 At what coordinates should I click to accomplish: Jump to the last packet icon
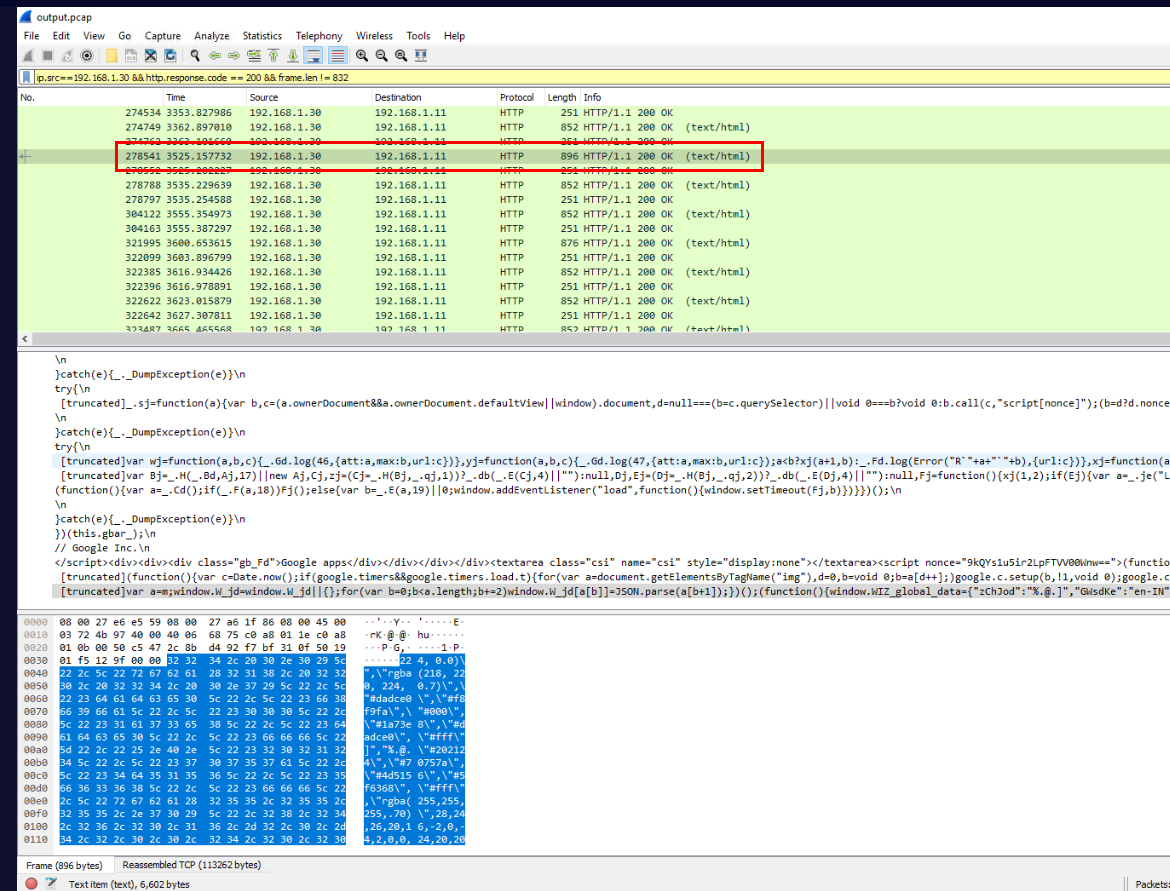[x=292, y=55]
